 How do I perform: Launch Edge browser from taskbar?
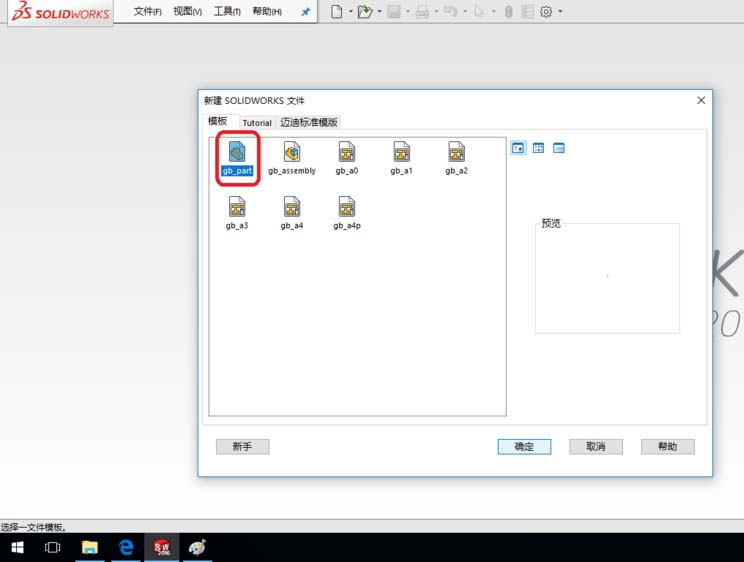126,548
